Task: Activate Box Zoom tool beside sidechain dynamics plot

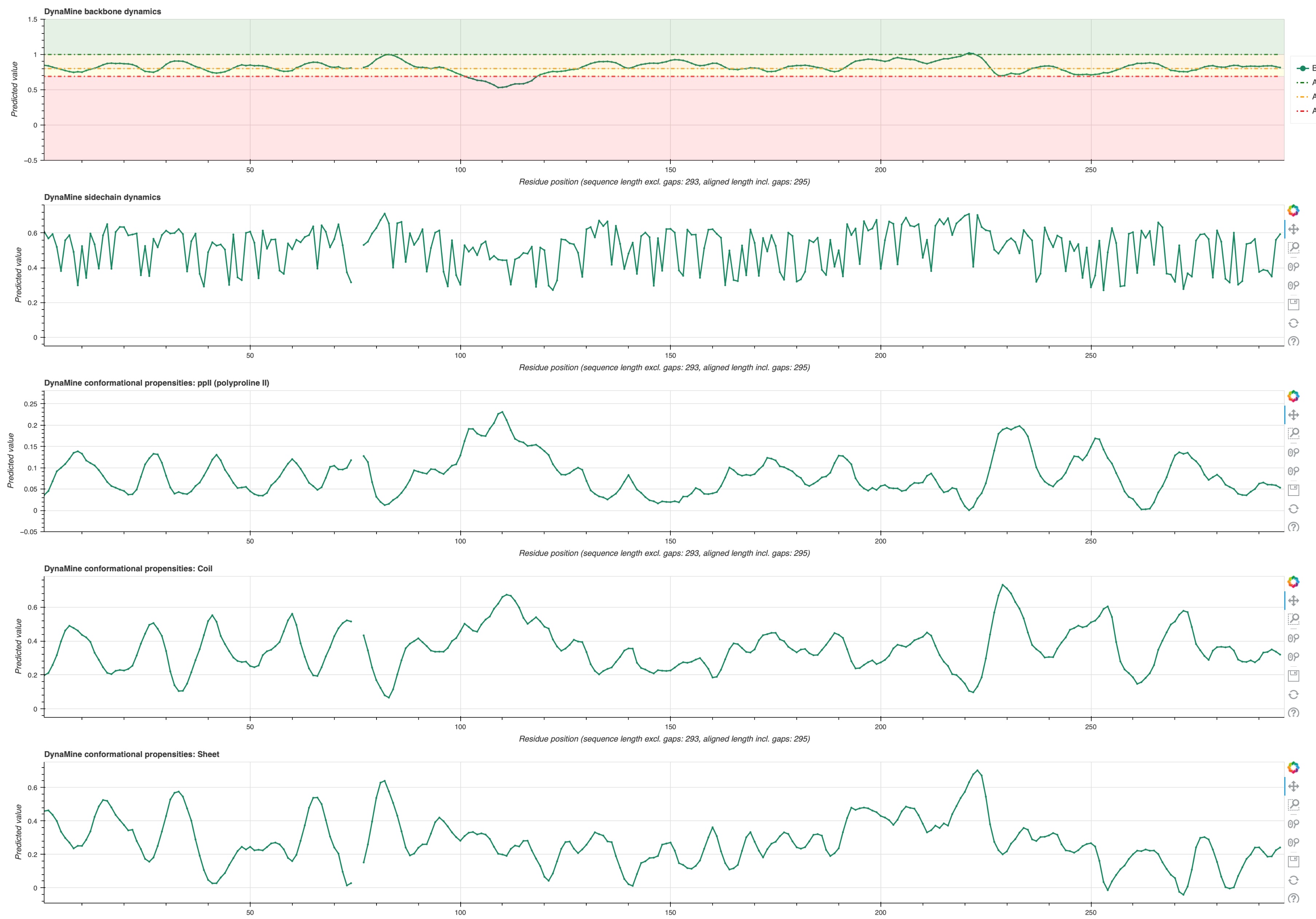Action: click(x=1293, y=248)
